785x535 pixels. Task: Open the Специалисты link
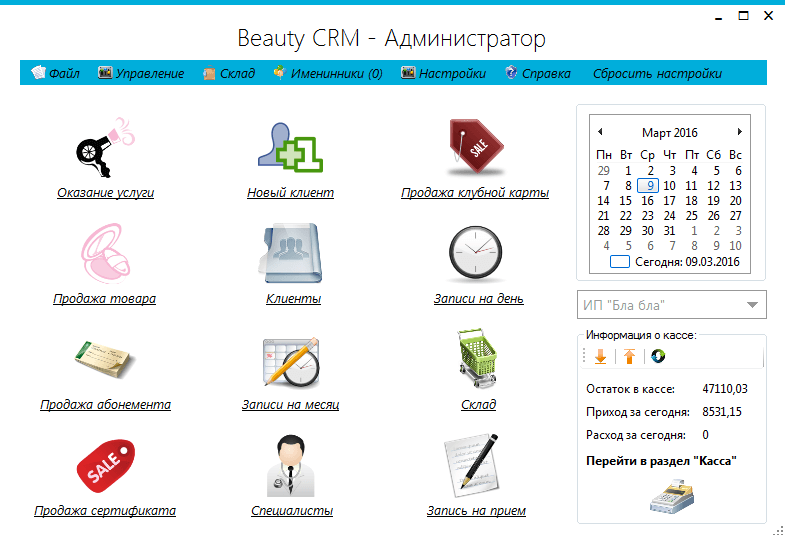(292, 510)
